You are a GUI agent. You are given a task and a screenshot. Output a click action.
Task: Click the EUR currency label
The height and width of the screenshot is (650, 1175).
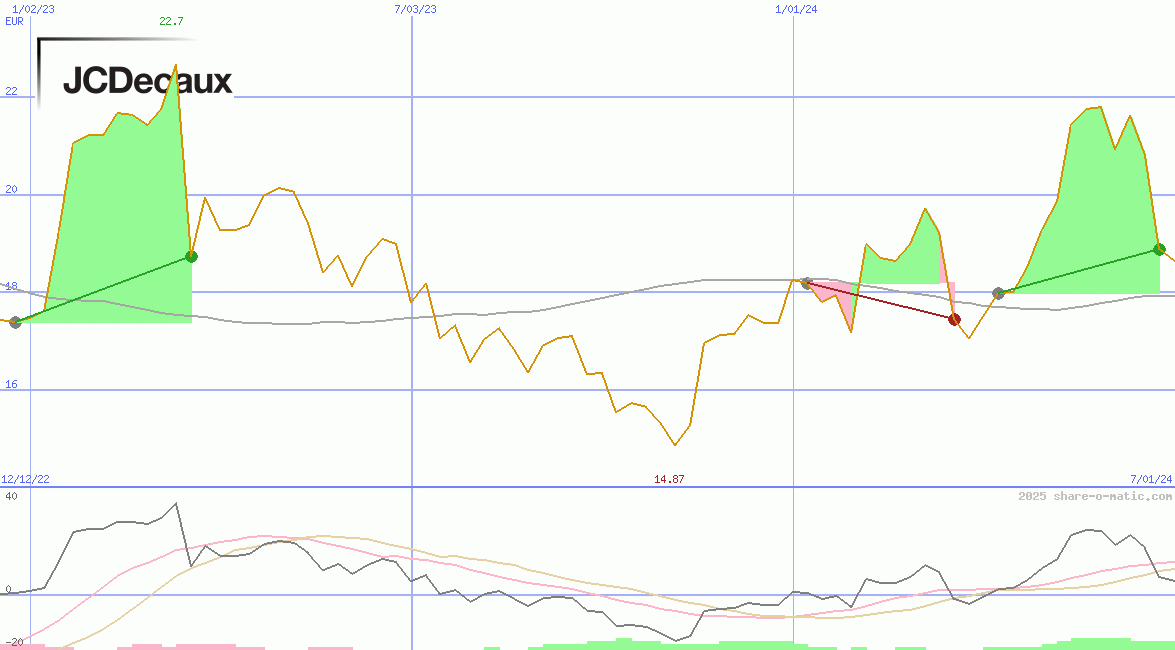[14, 20]
